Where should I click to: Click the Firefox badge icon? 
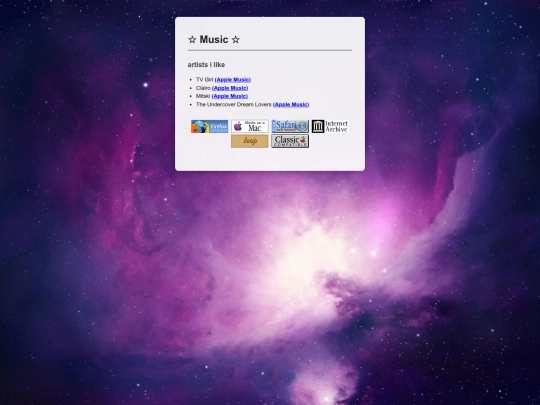pyautogui.click(x=209, y=126)
